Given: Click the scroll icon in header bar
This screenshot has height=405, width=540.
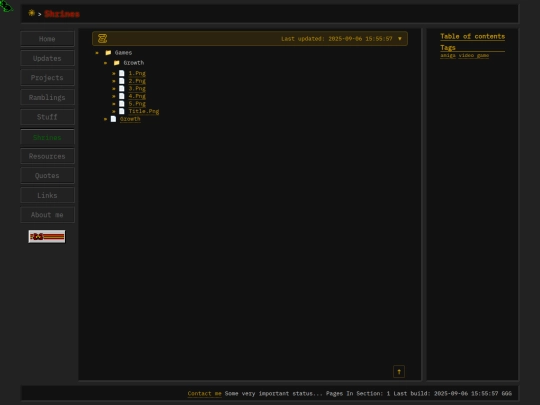Looking at the screenshot, I should [102, 39].
